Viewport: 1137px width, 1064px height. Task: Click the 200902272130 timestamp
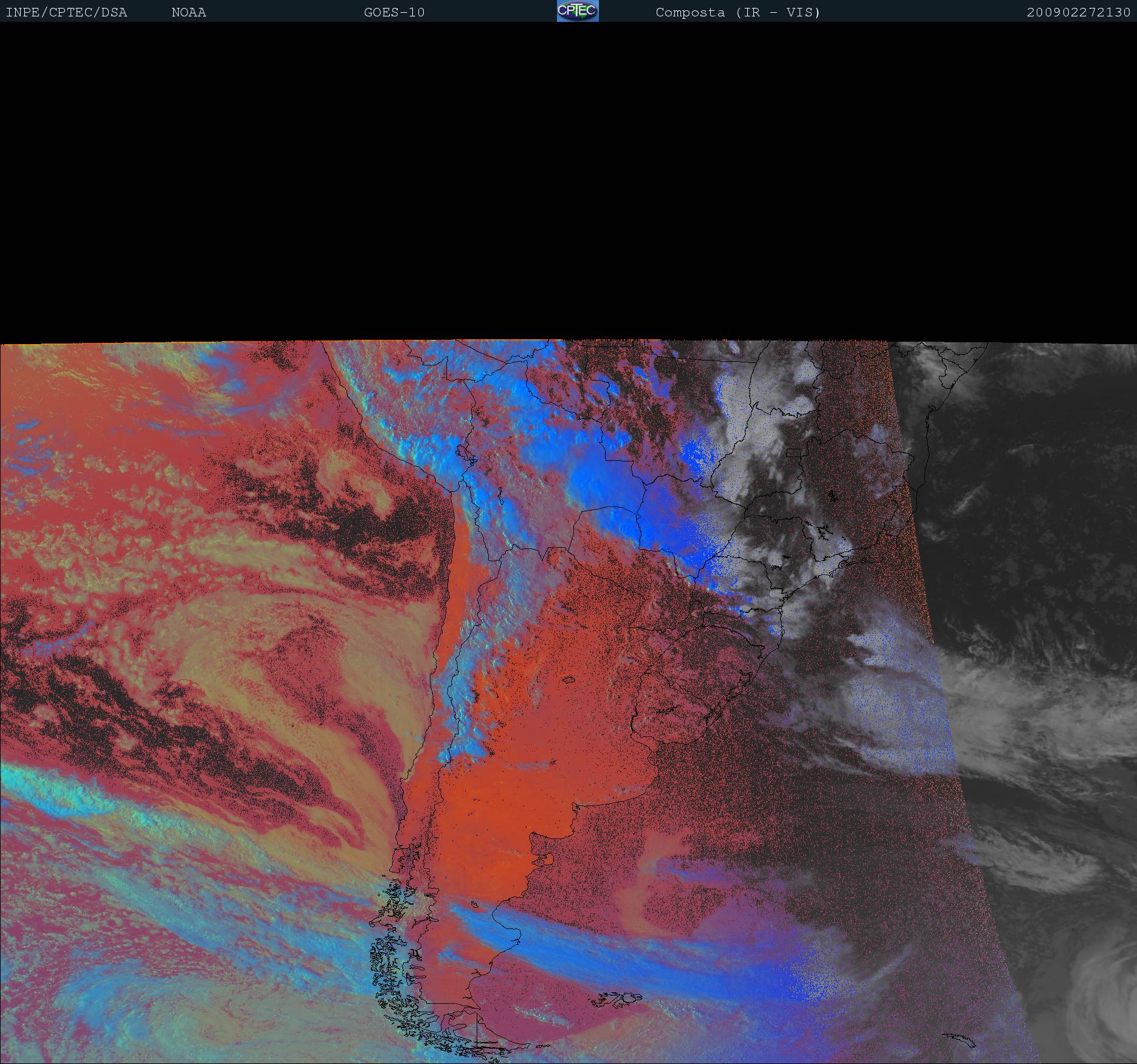[1079, 13]
